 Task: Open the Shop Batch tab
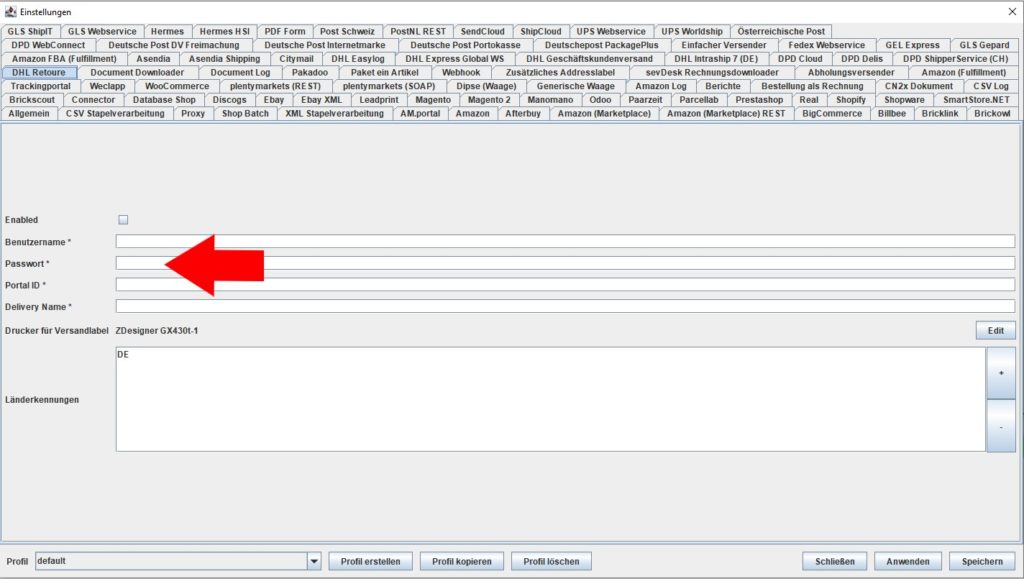tap(245, 114)
